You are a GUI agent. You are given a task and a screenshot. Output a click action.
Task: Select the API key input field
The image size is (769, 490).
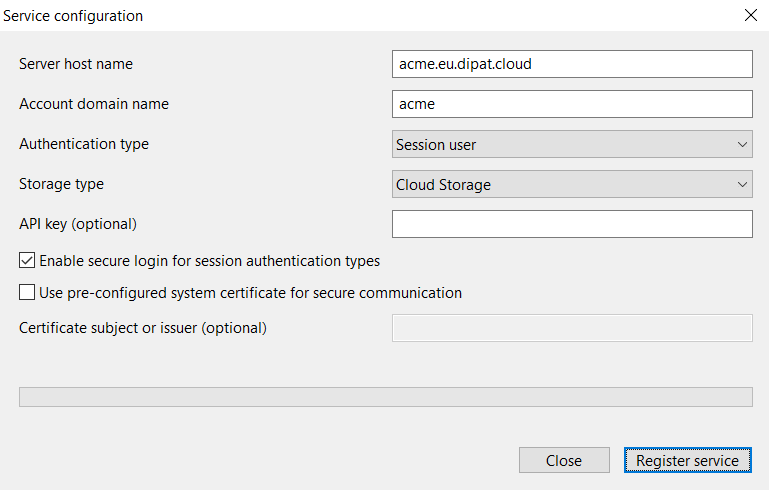pyautogui.click(x=571, y=224)
